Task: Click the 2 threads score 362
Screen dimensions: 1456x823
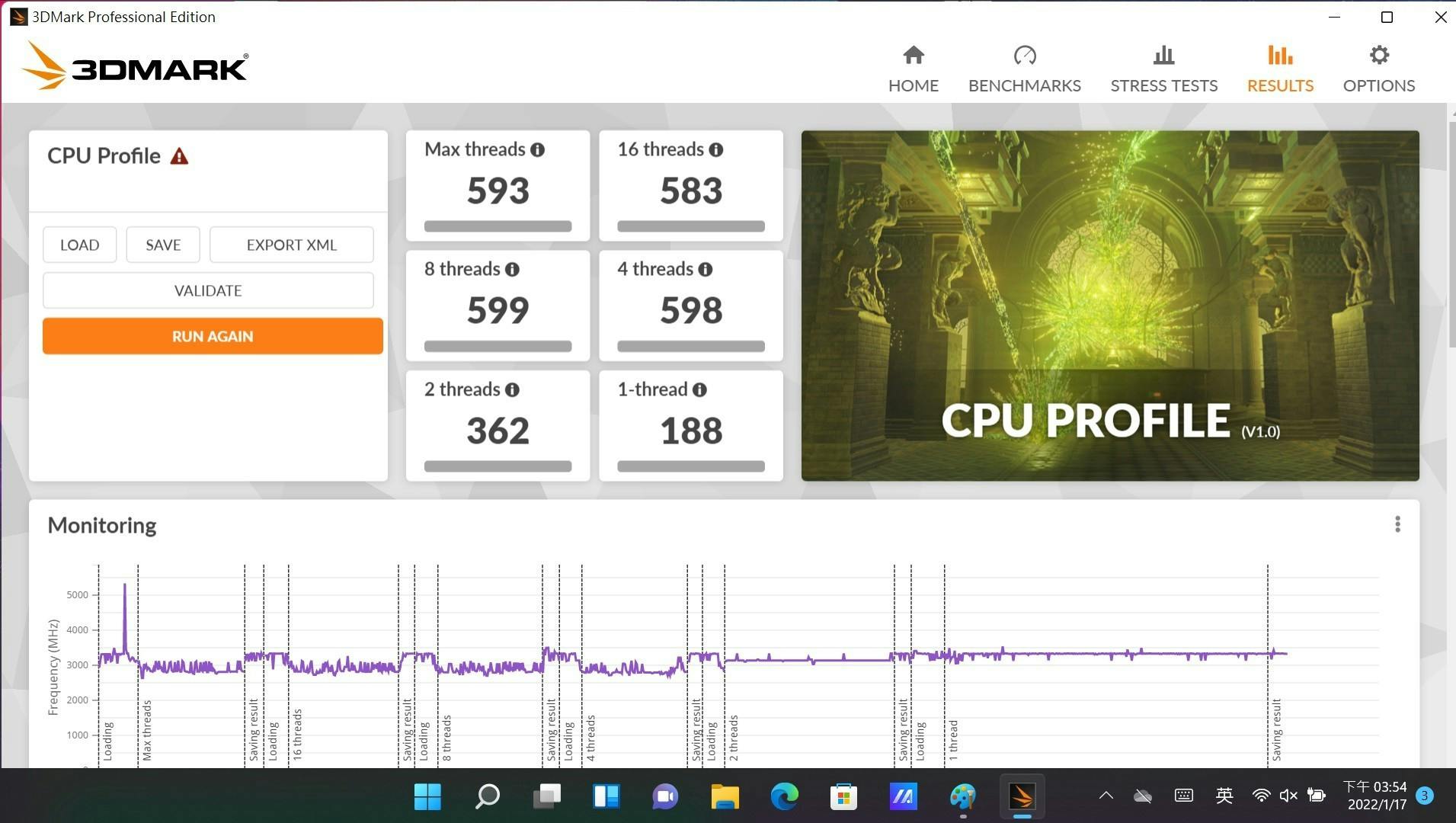Action: pos(498,431)
